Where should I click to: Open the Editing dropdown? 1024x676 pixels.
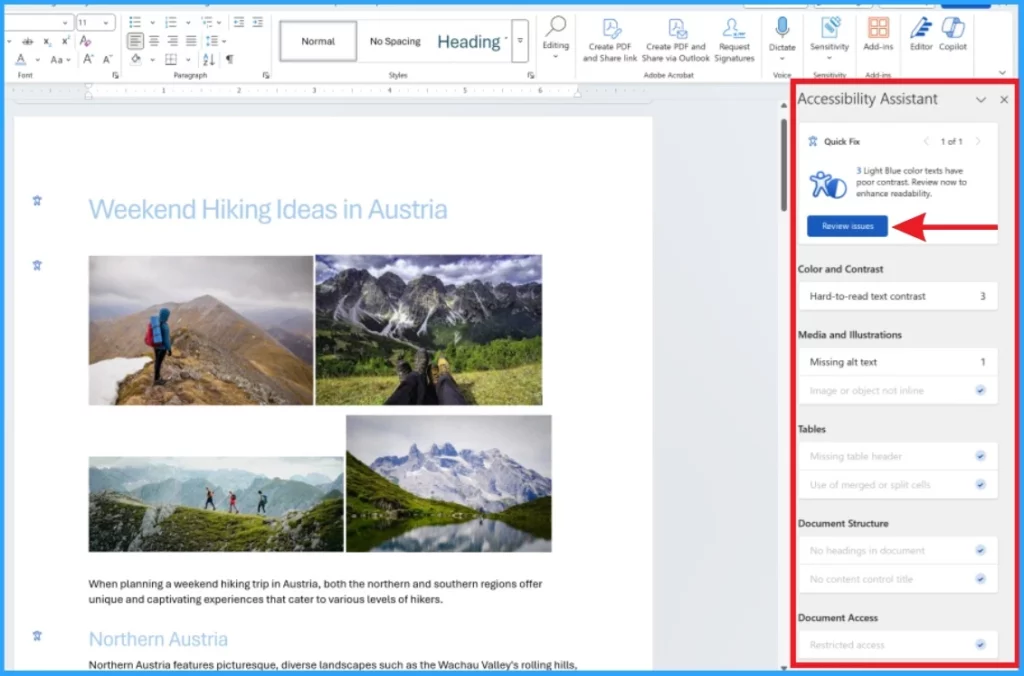(x=556, y=38)
